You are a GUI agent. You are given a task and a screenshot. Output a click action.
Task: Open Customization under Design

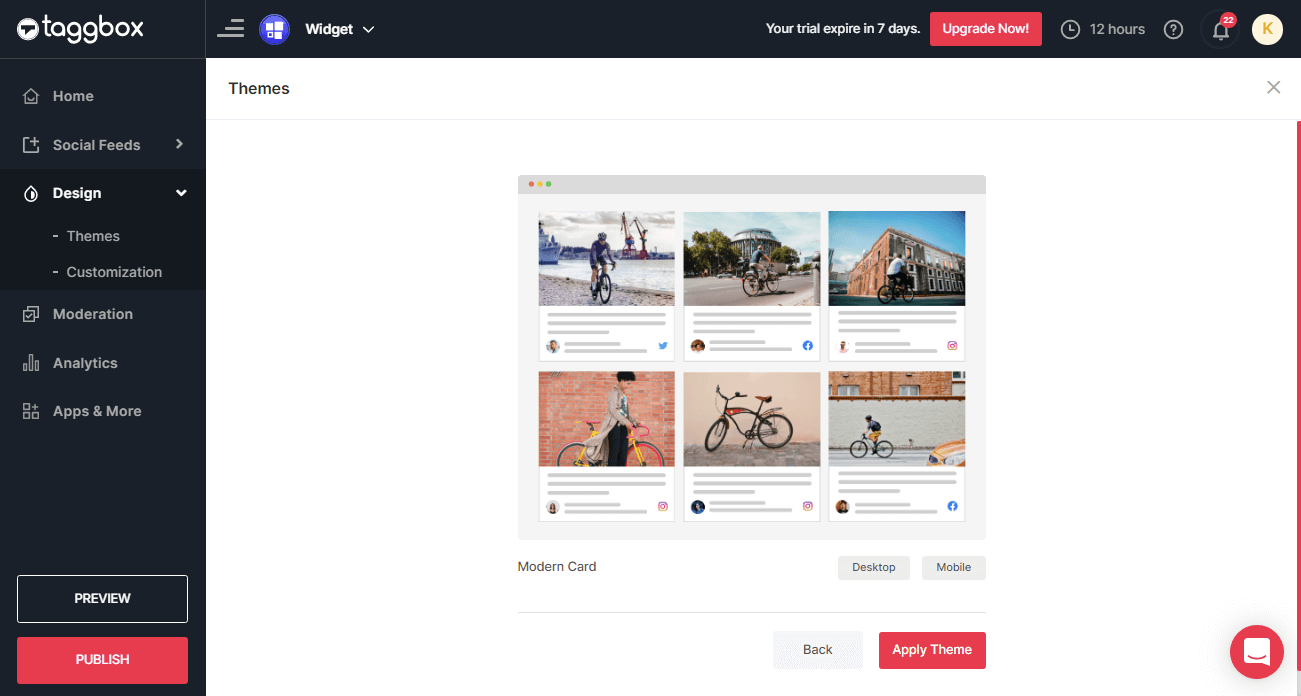point(114,272)
